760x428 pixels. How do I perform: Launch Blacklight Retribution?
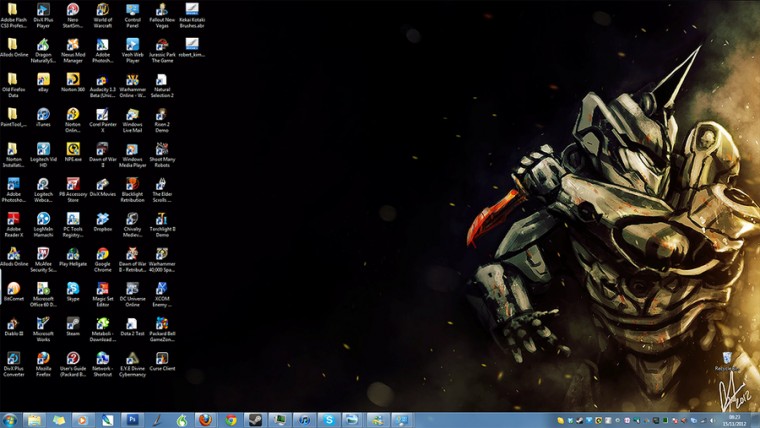[132, 190]
